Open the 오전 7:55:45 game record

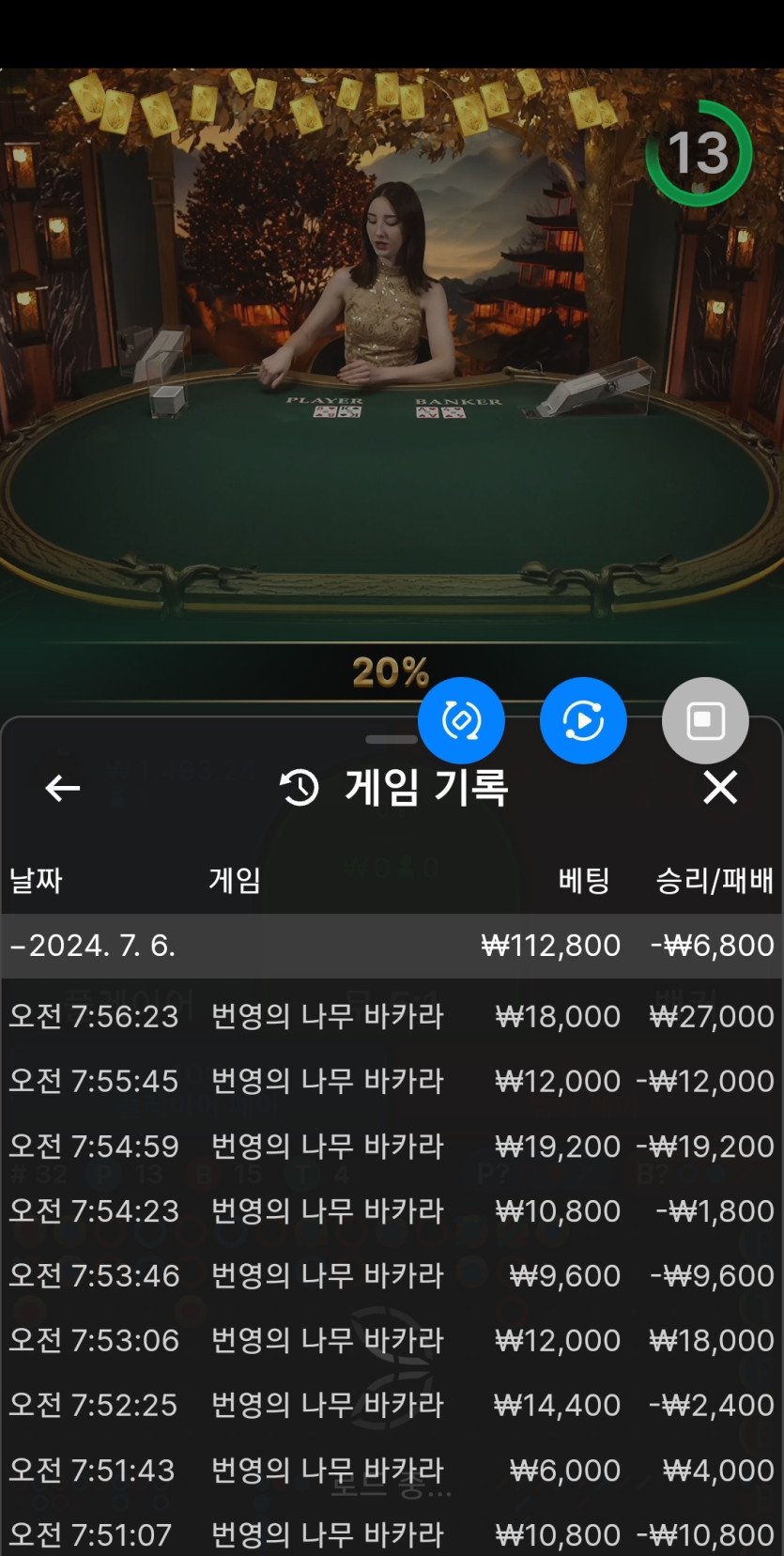pyautogui.click(x=392, y=1081)
